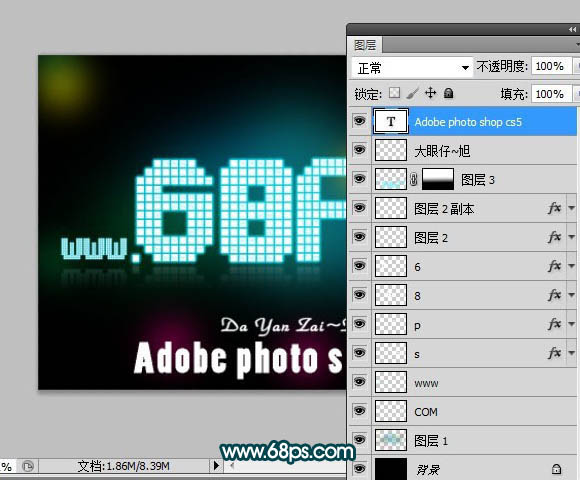This screenshot has width=580, height=480.
Task: Select the COM layer
Action: [x=462, y=411]
